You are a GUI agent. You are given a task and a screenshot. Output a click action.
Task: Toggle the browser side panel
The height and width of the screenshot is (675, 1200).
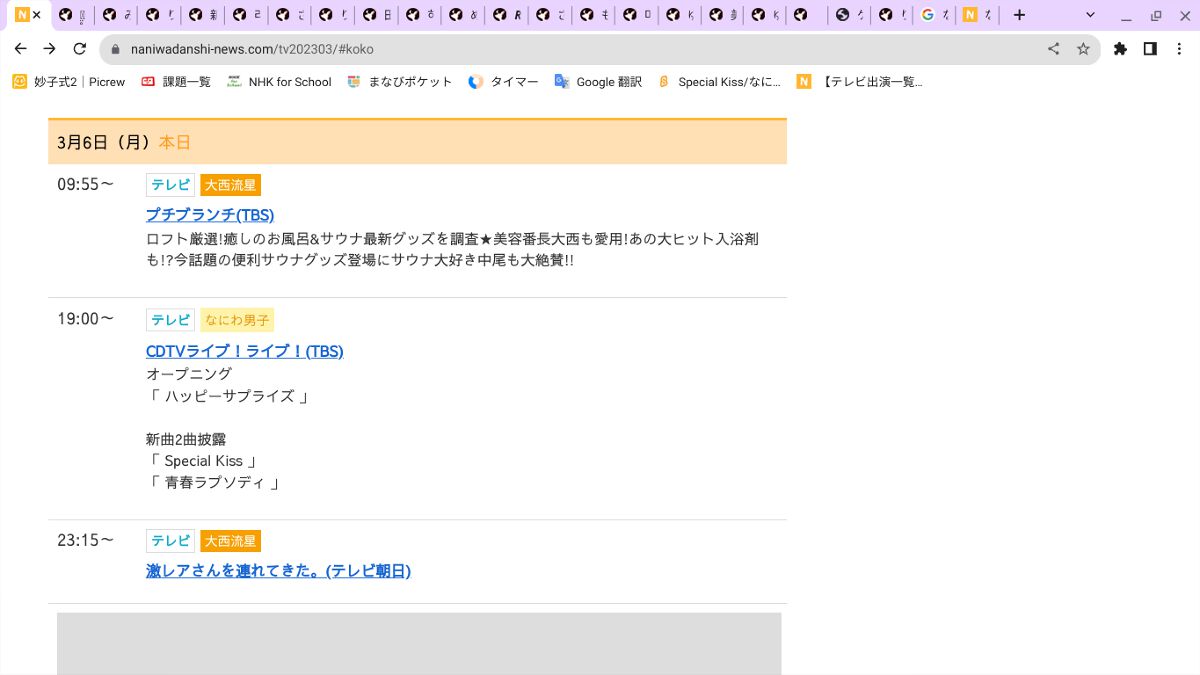(x=1150, y=49)
